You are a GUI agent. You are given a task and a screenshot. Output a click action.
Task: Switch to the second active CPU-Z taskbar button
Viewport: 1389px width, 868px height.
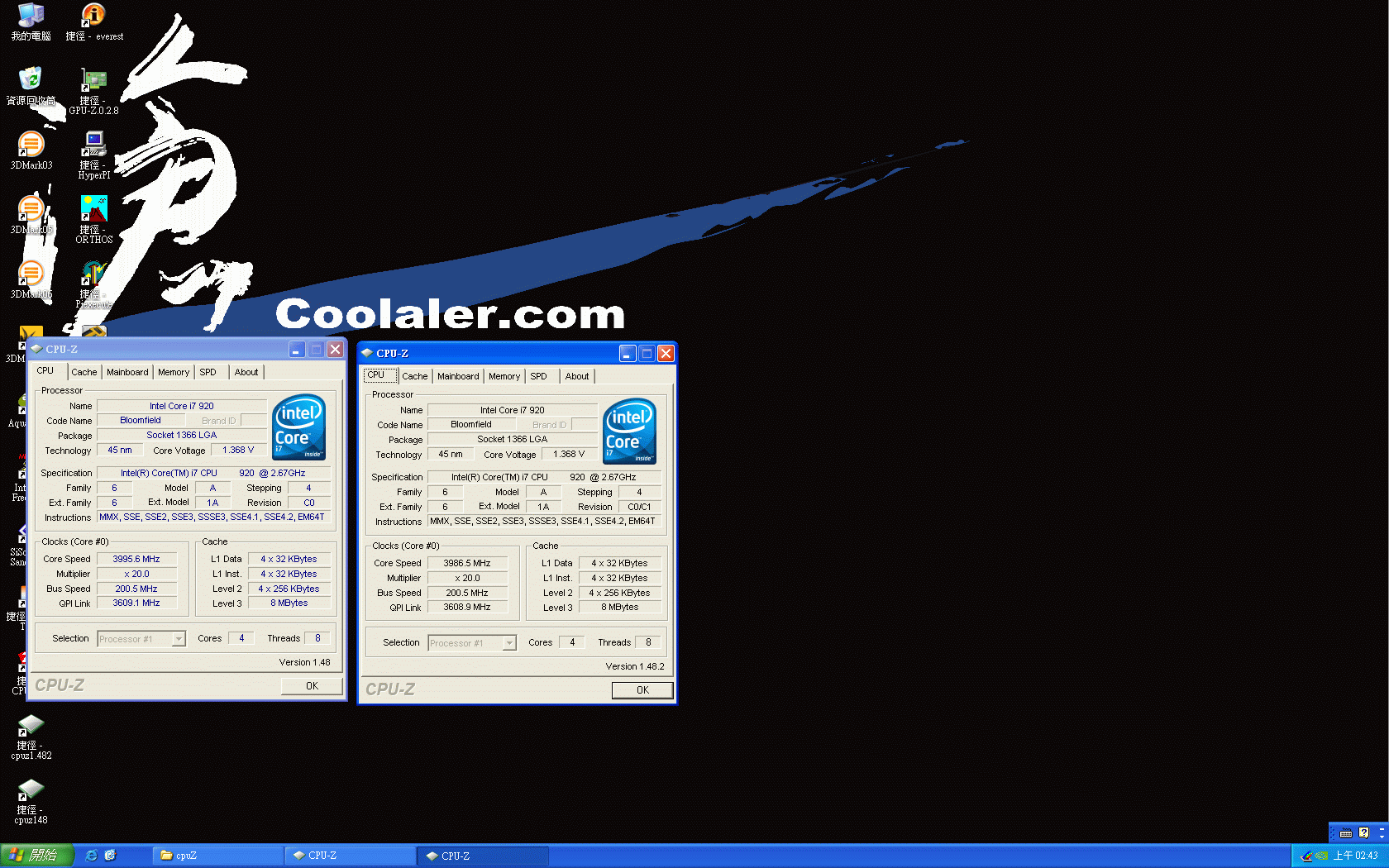pos(482,856)
